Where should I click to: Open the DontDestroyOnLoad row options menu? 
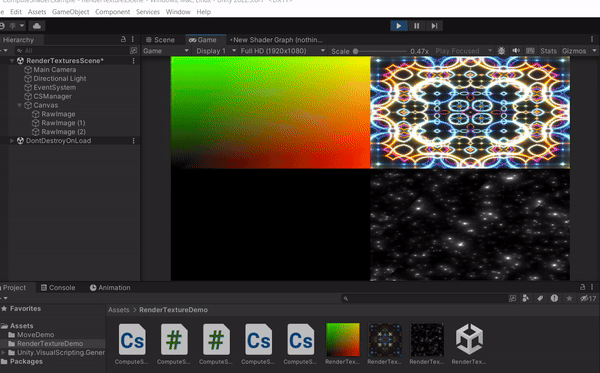[133, 141]
